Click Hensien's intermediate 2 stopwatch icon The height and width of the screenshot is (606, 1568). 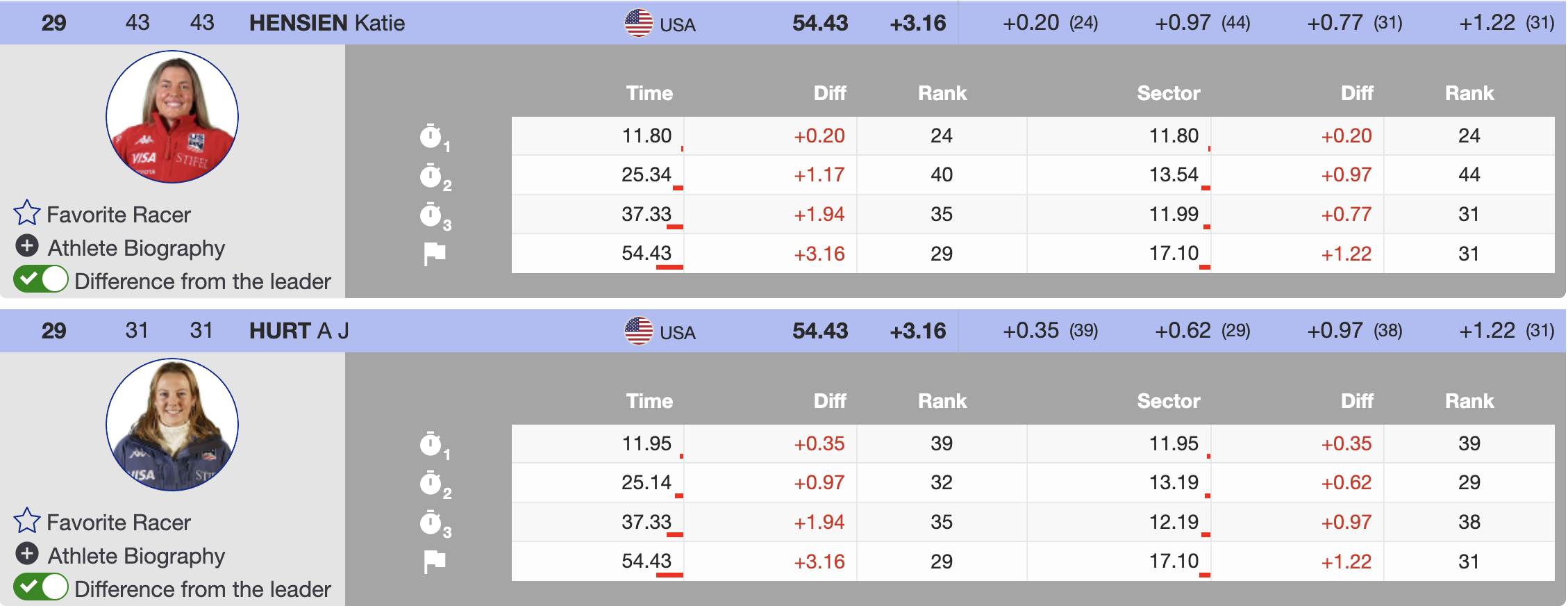point(432,176)
